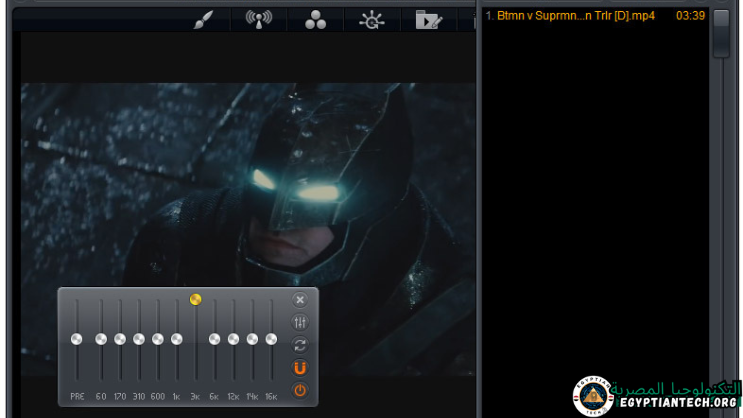The height and width of the screenshot is (418, 743).
Task: Toggle the equalizer power button
Action: (300, 390)
